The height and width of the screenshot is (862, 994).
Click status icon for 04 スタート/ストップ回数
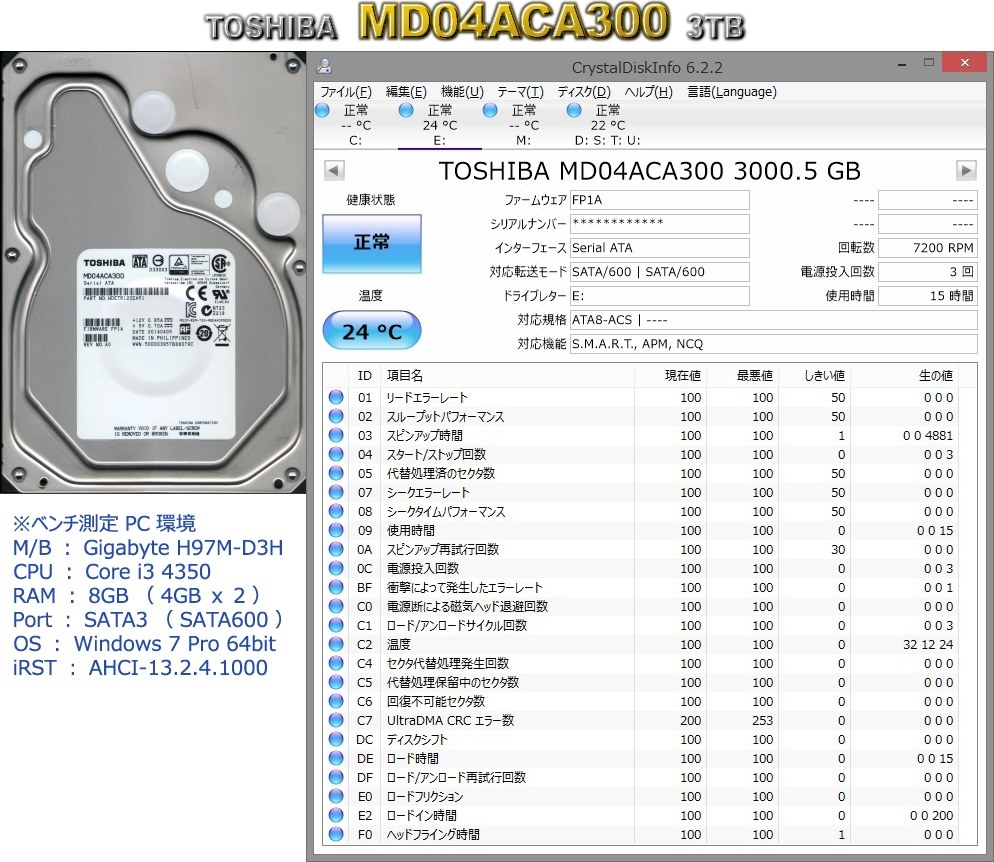click(x=336, y=454)
